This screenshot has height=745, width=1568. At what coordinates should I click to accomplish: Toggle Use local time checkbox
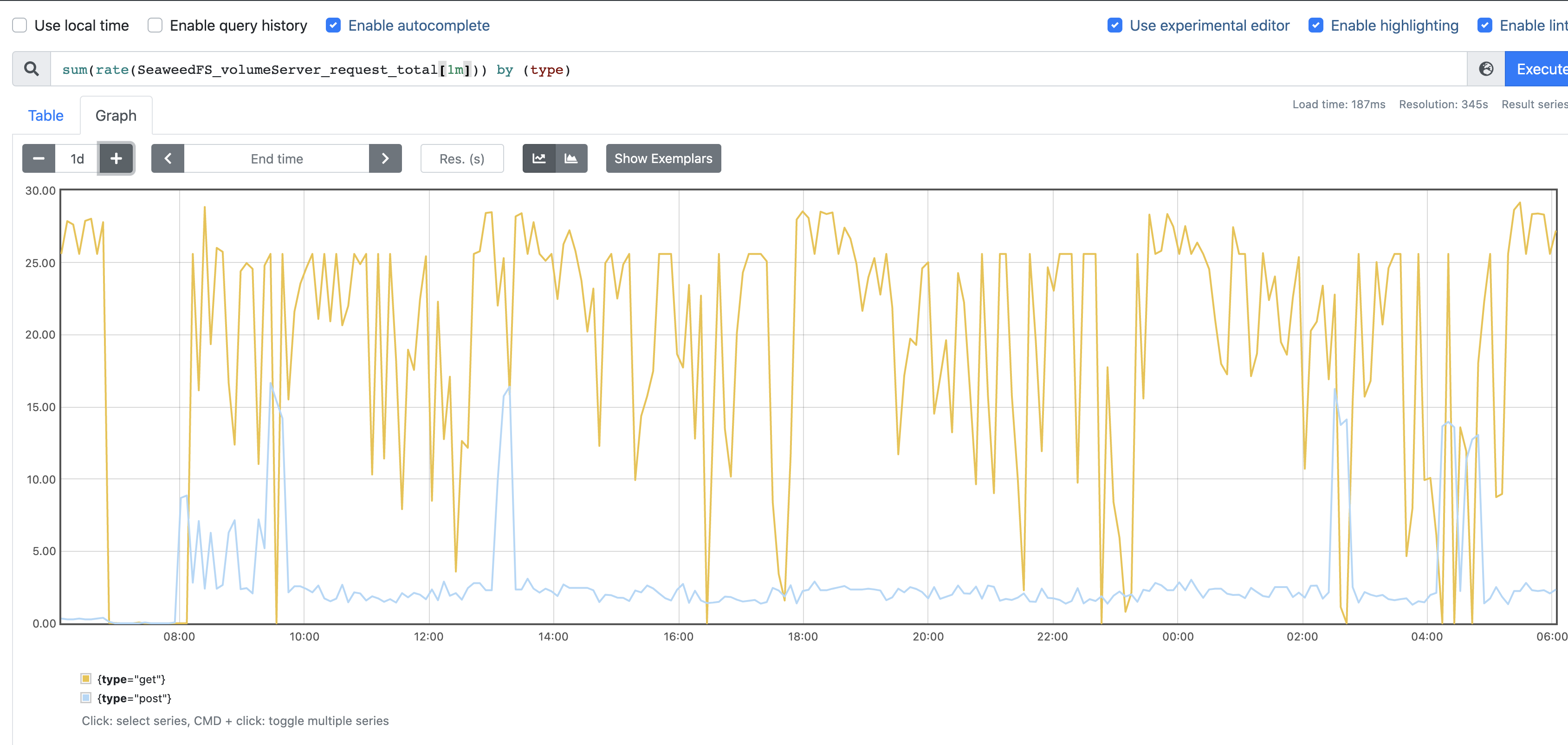click(x=20, y=26)
